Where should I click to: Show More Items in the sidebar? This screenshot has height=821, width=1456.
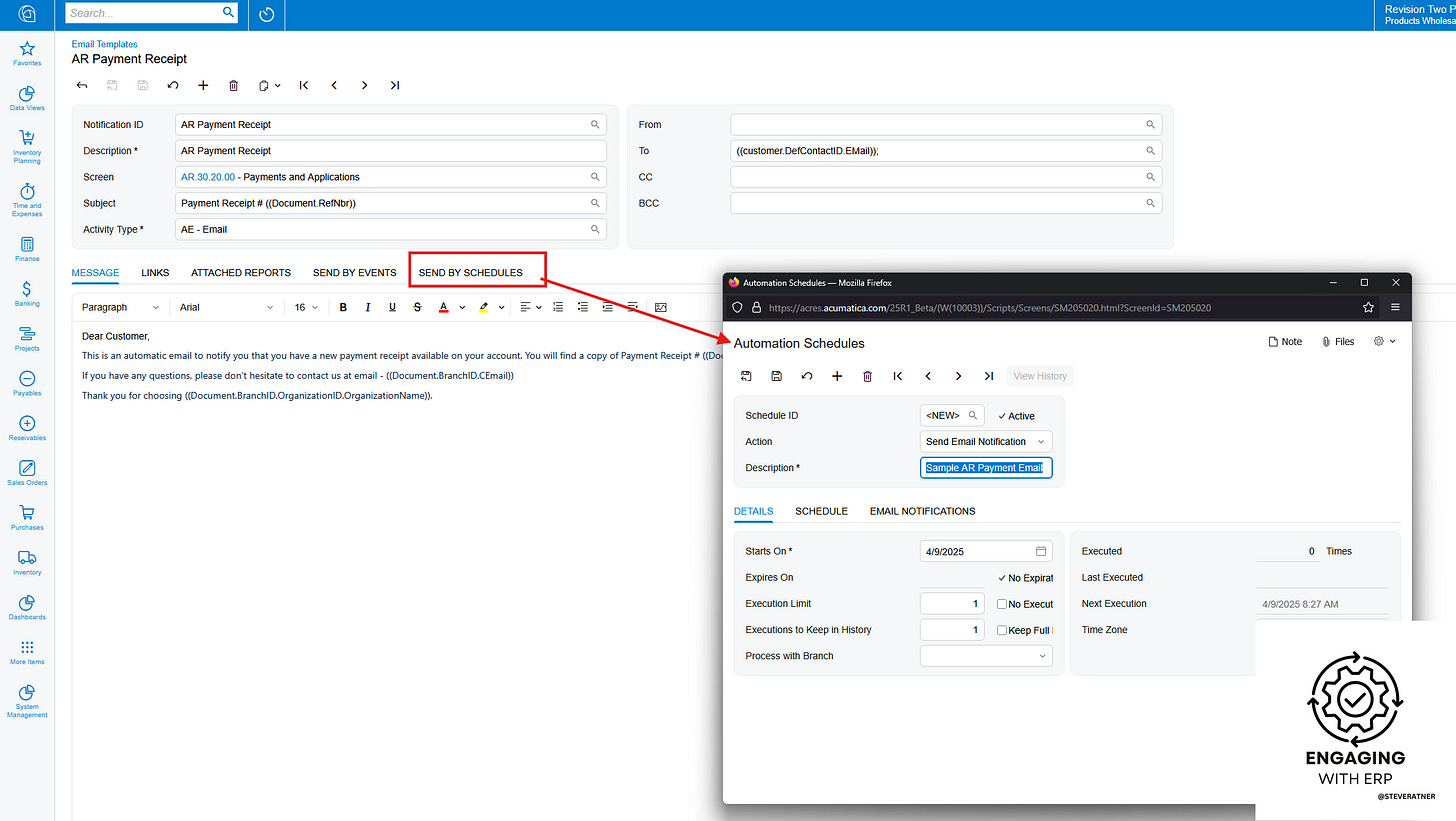point(27,652)
